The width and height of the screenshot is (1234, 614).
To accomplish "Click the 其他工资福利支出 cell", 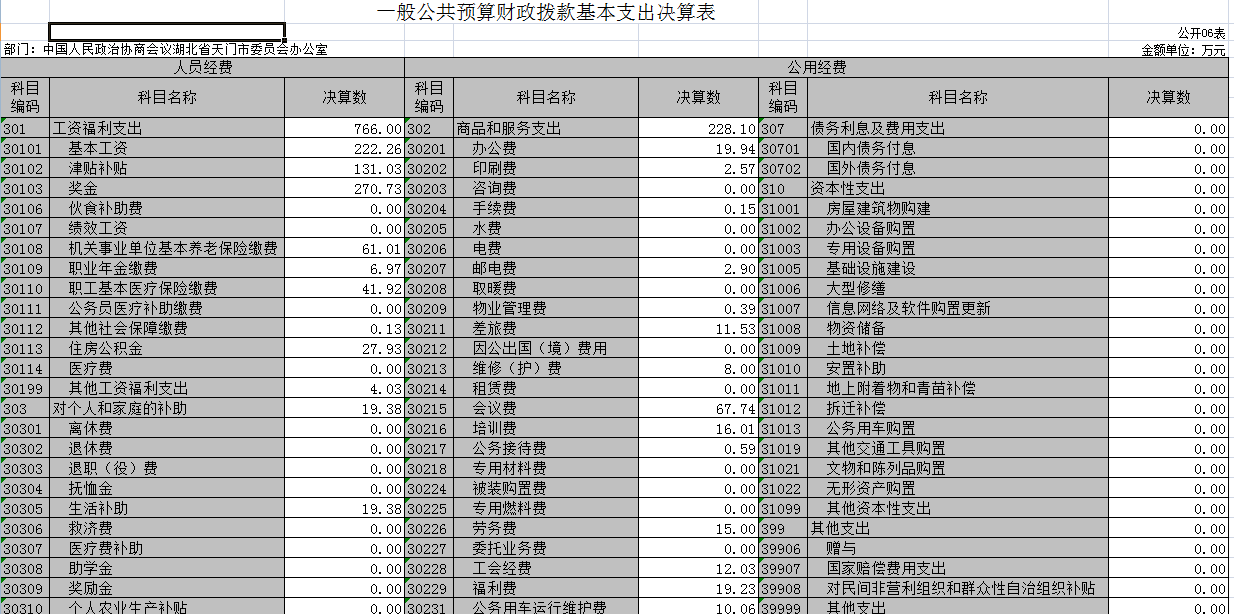I will 167,389.
